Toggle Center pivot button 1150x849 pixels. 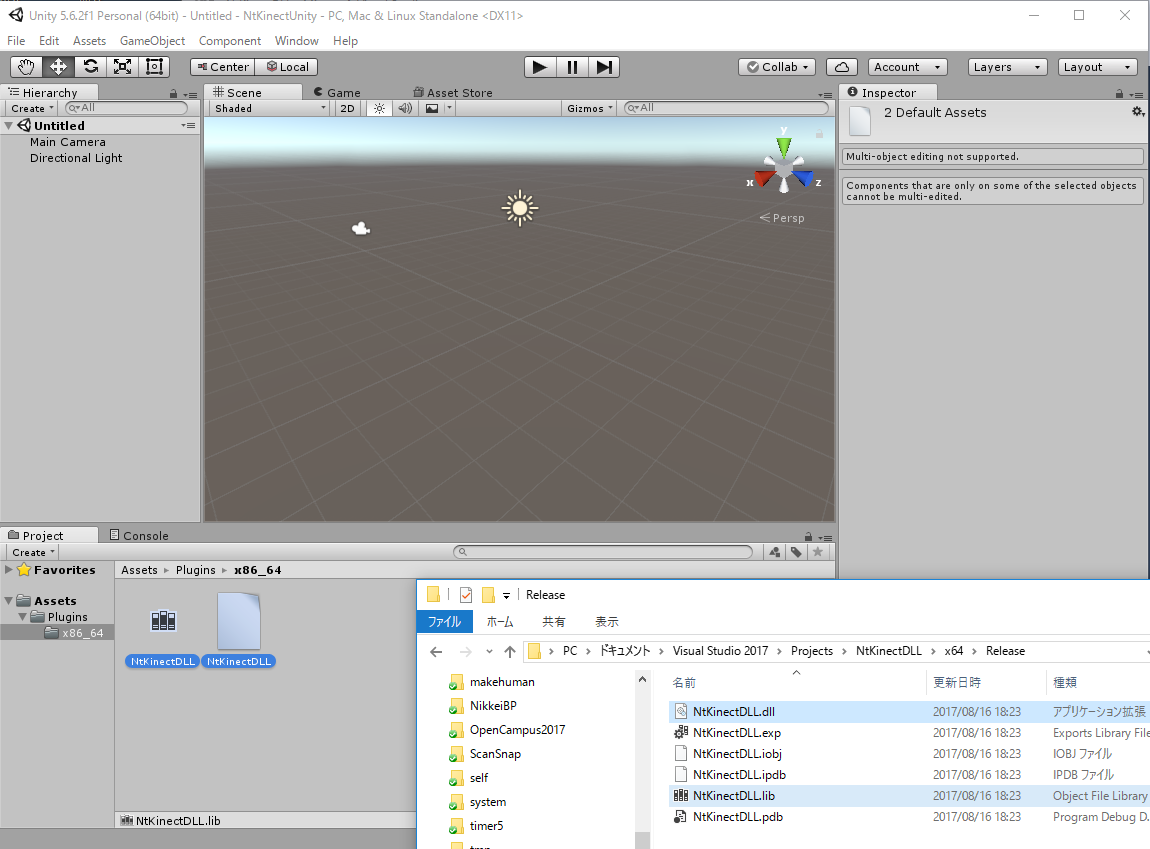tap(222, 67)
